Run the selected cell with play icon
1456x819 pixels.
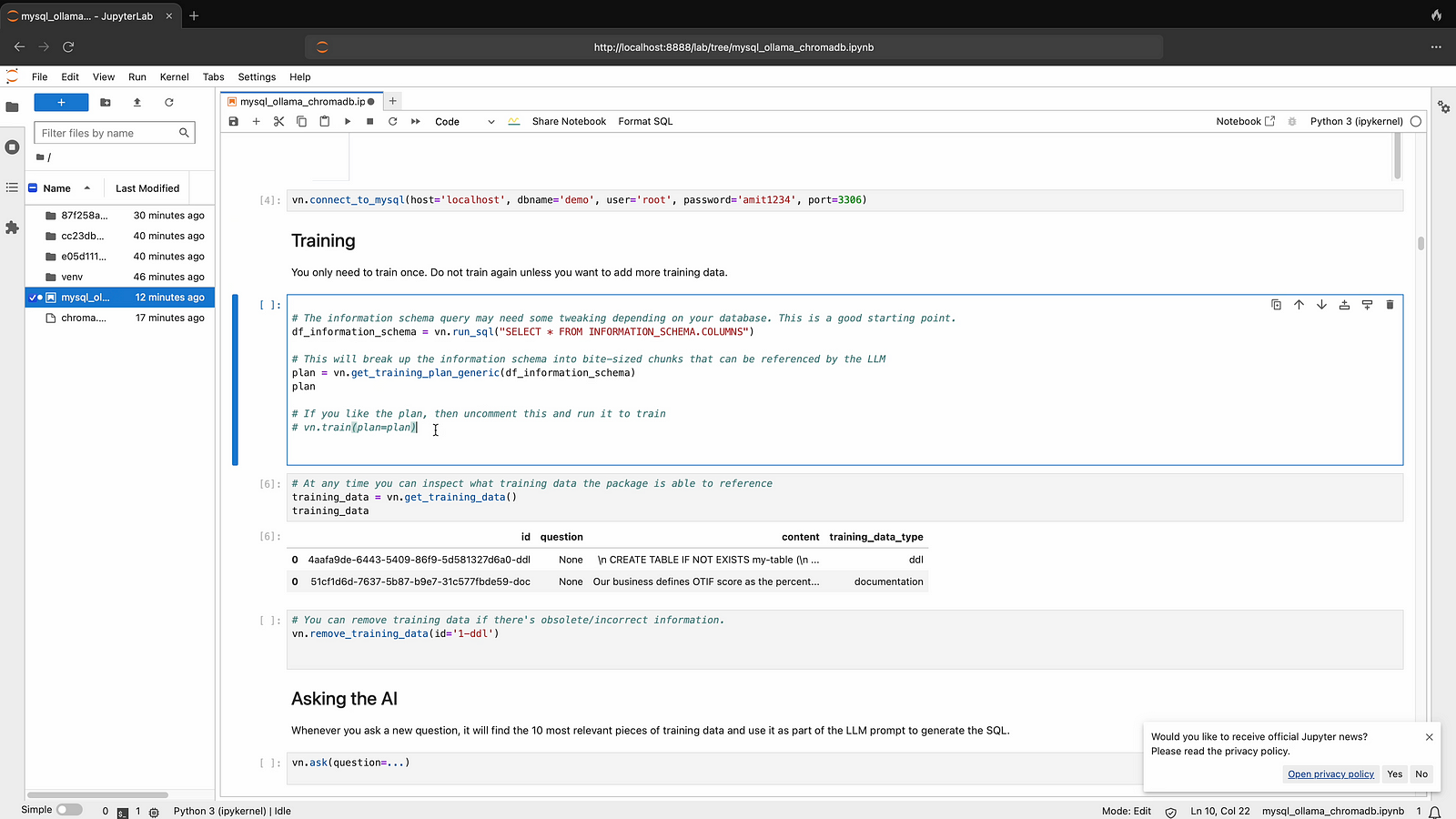pyautogui.click(x=348, y=121)
